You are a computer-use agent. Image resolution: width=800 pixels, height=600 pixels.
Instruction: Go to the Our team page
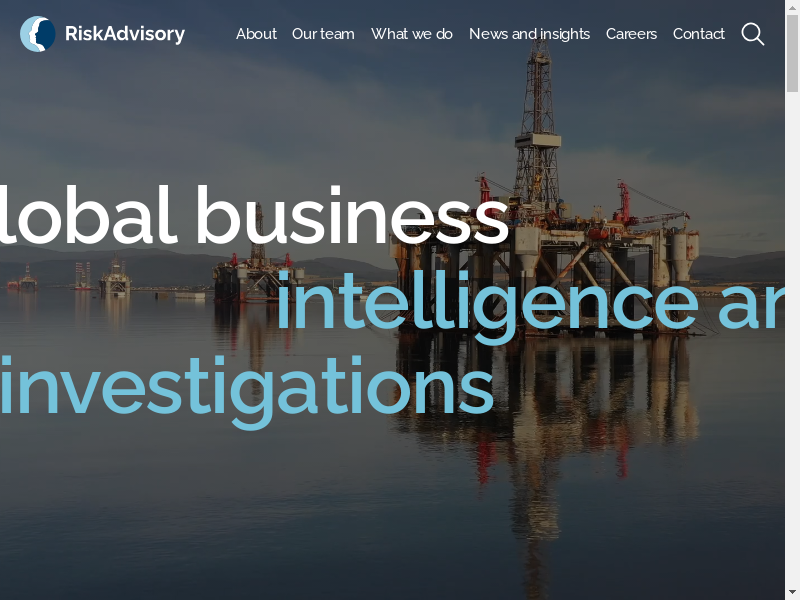tap(323, 34)
